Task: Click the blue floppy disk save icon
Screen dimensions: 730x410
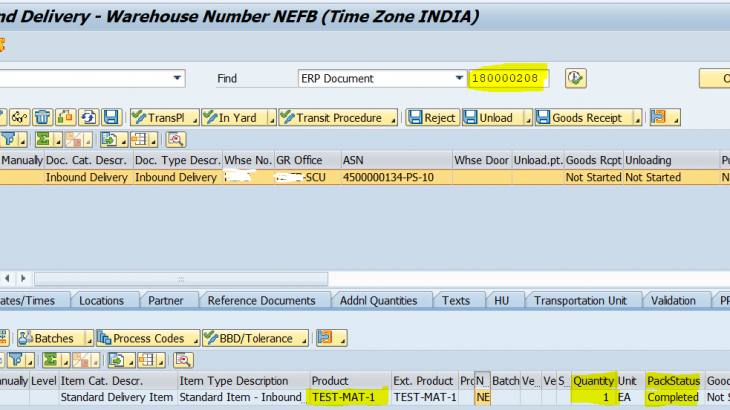Action: (x=111, y=117)
